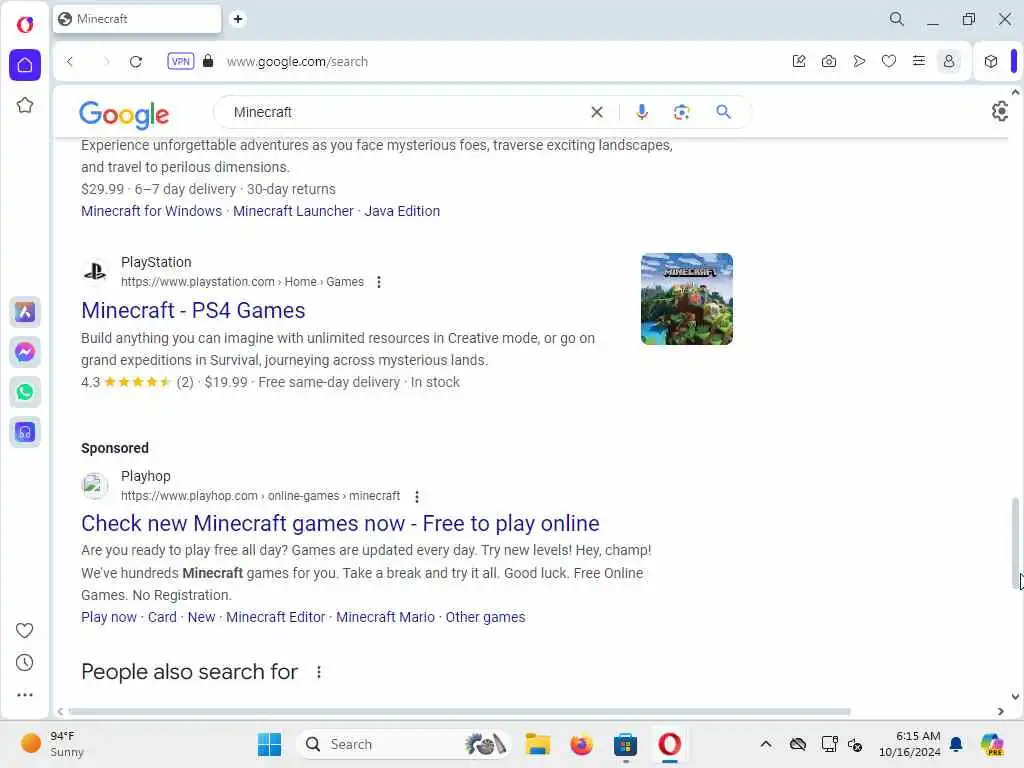Open the weather widget 94°F Sunny
The width and height of the screenshot is (1024, 768).
click(x=52, y=744)
